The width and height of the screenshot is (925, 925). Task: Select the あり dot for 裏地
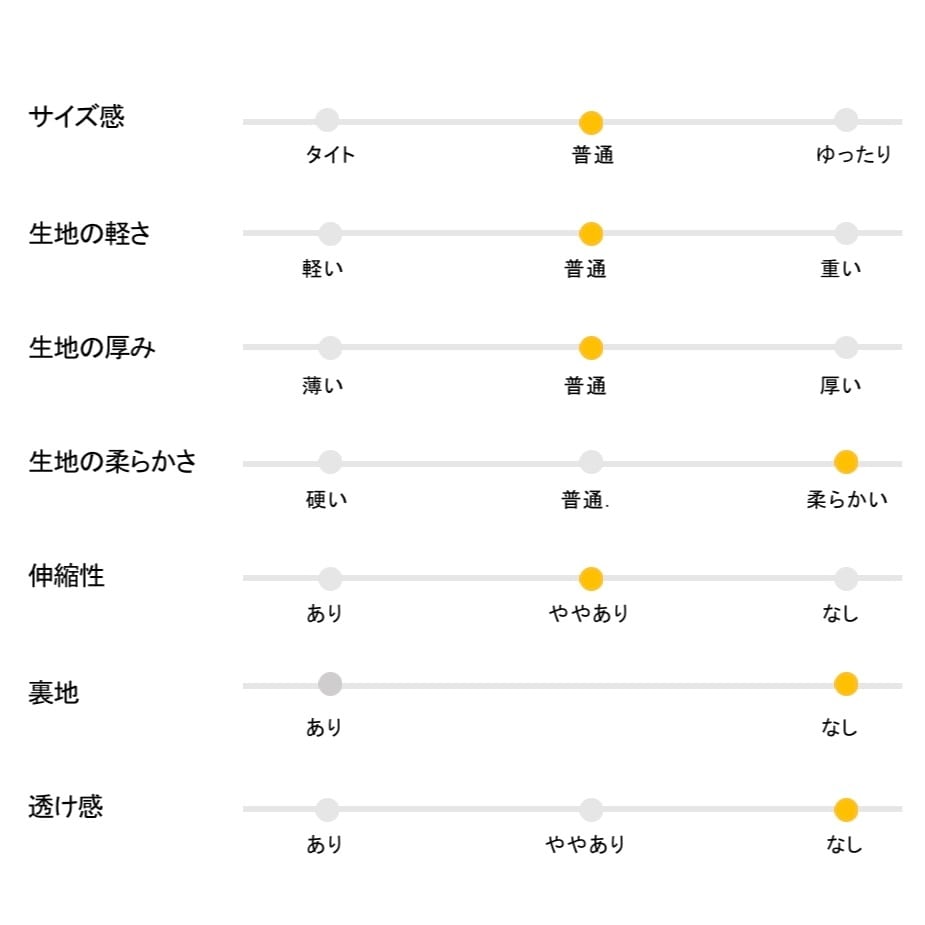pyautogui.click(x=330, y=684)
